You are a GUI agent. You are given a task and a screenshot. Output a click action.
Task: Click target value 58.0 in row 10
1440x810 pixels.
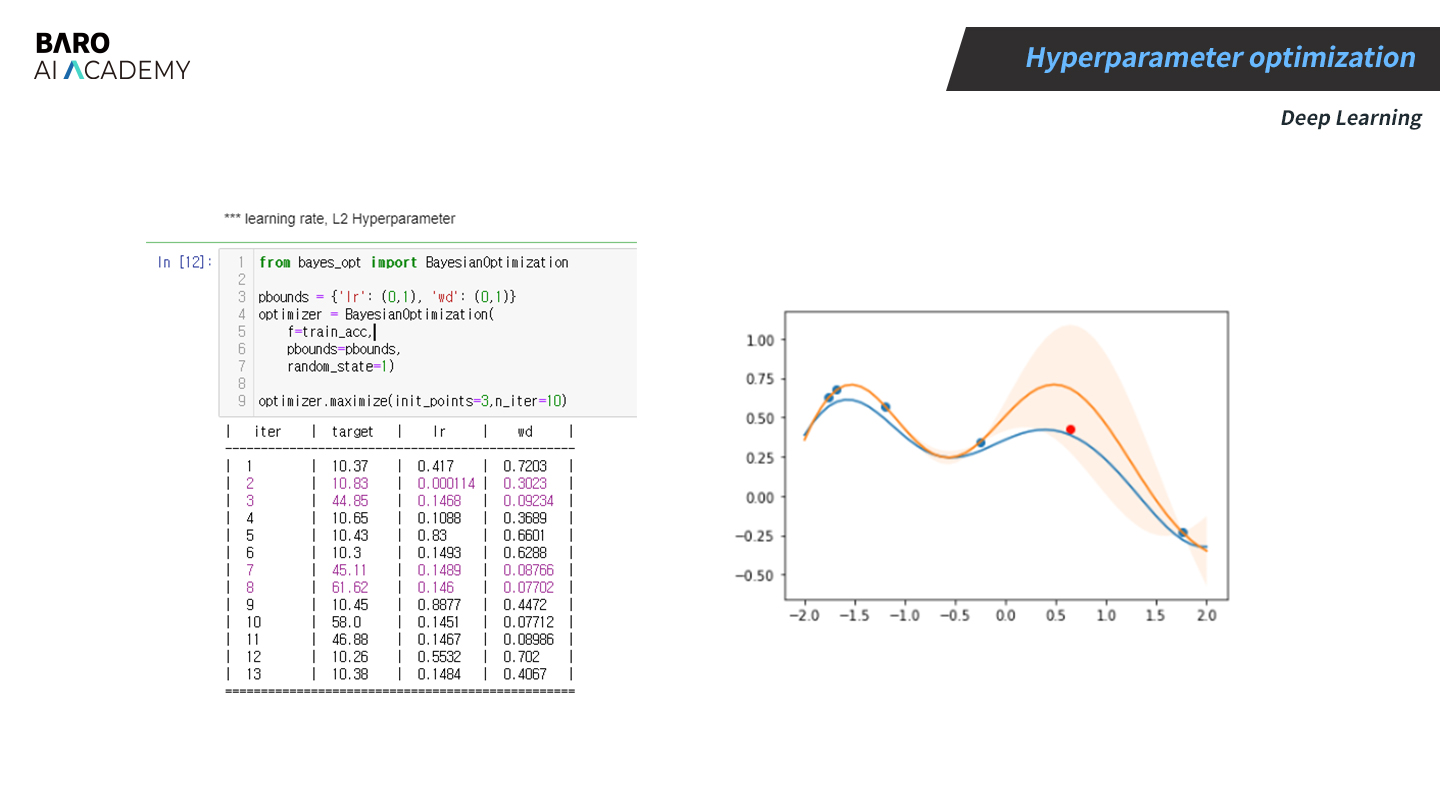point(346,622)
